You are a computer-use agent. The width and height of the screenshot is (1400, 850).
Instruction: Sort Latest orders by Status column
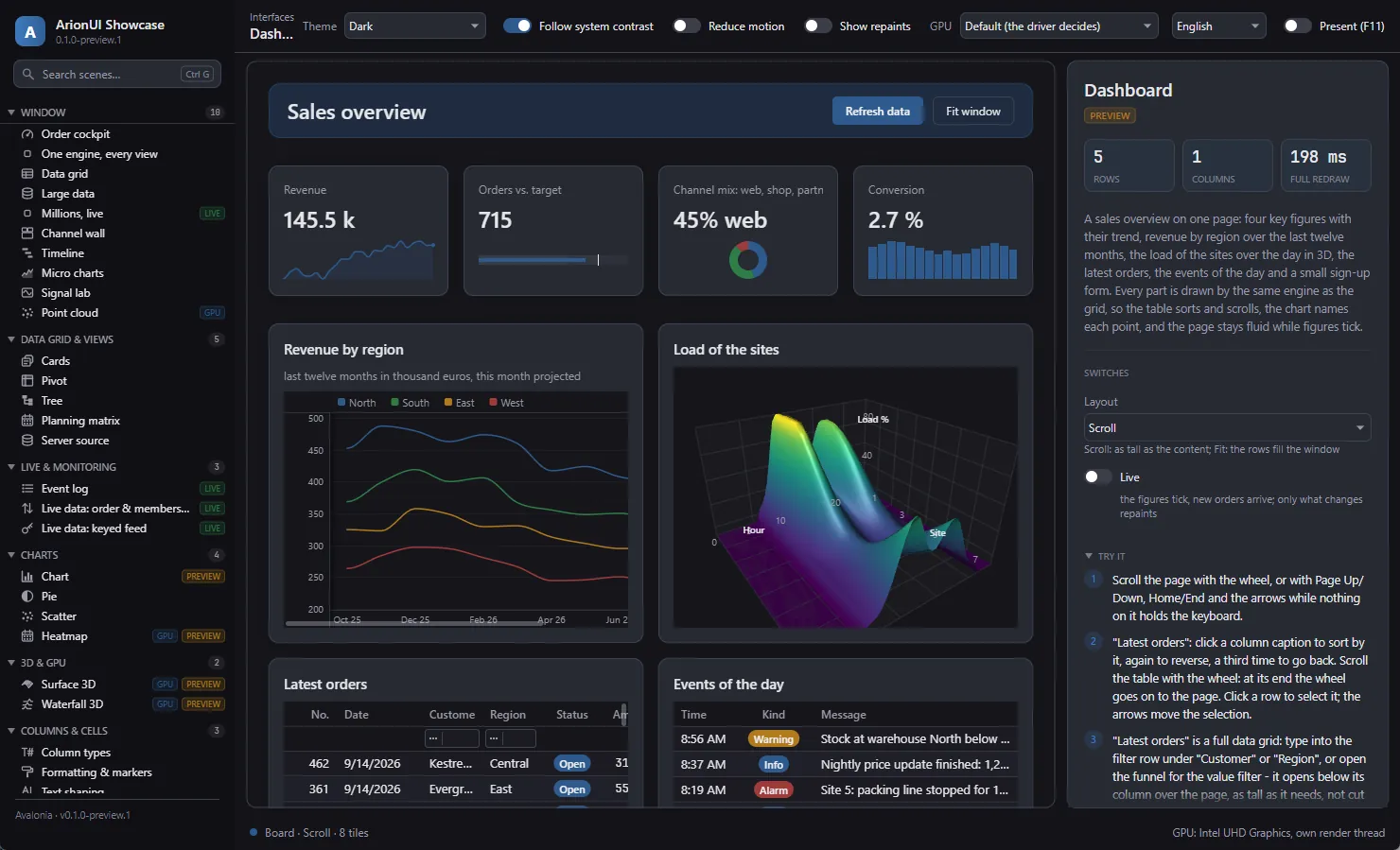572,715
